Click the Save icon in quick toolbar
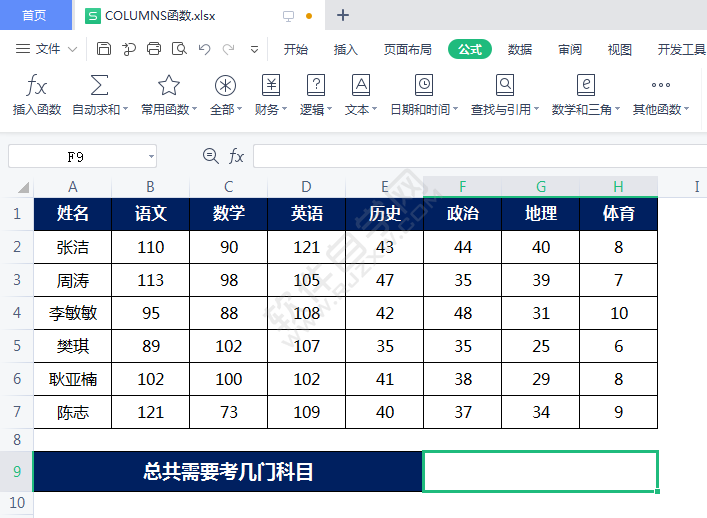Image resolution: width=707 pixels, height=518 pixels. [104, 49]
